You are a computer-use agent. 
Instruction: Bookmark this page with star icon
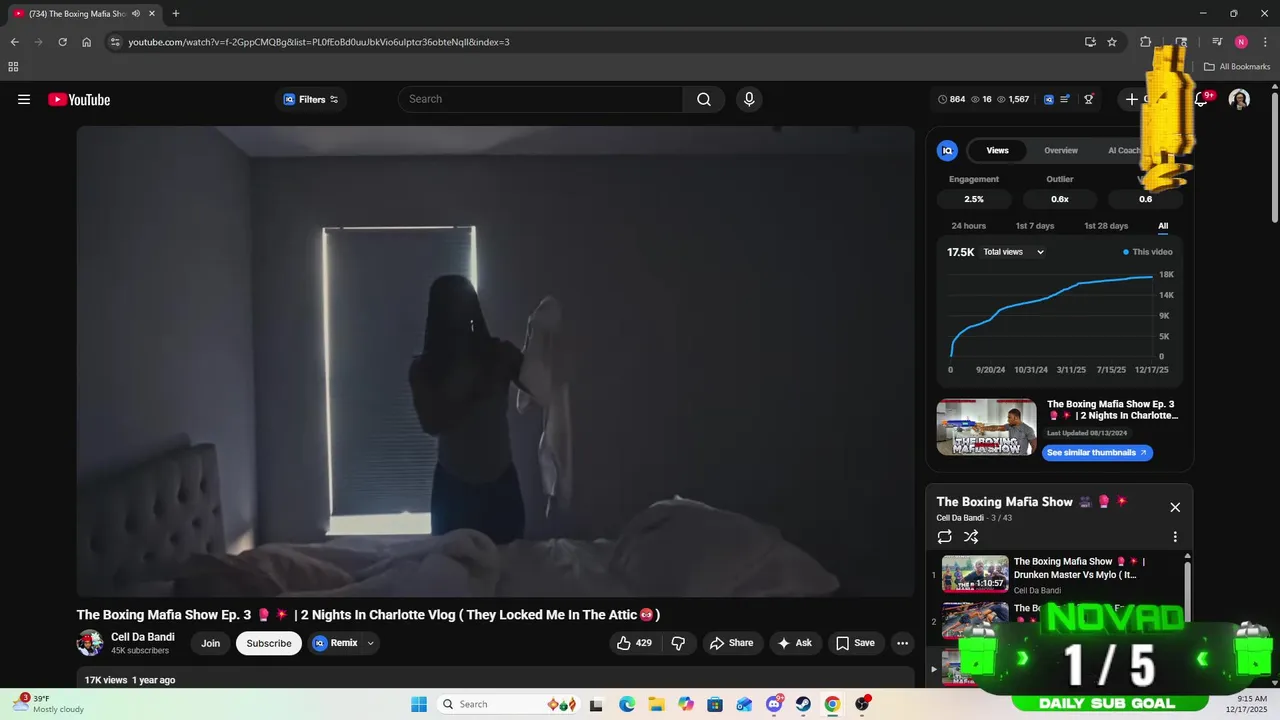1112,42
